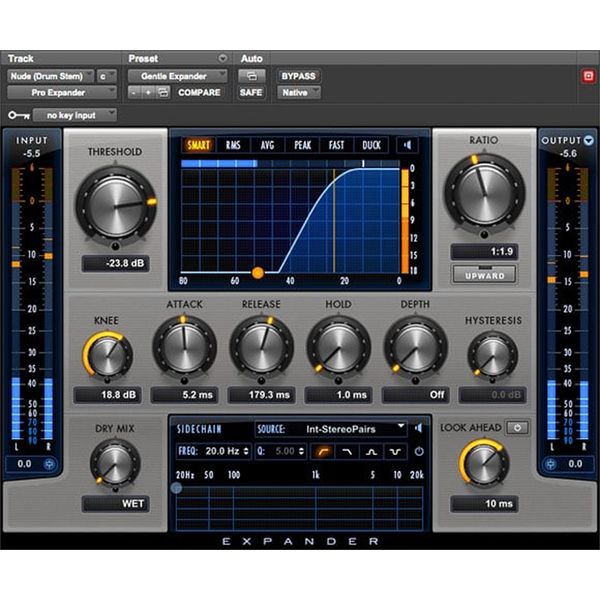This screenshot has width=600, height=600.
Task: Open Native format selector
Action: click(298, 93)
